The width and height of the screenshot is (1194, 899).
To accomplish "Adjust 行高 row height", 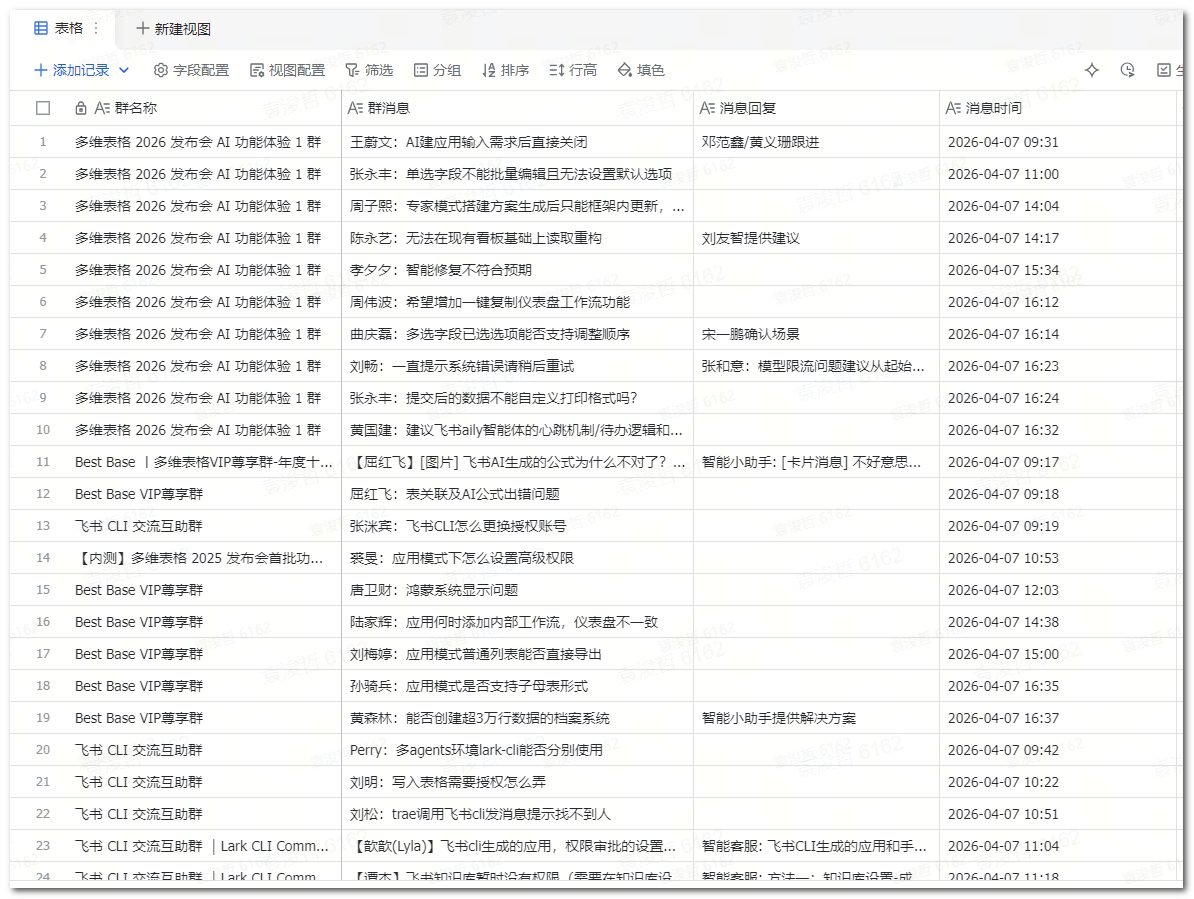I will click(x=573, y=70).
